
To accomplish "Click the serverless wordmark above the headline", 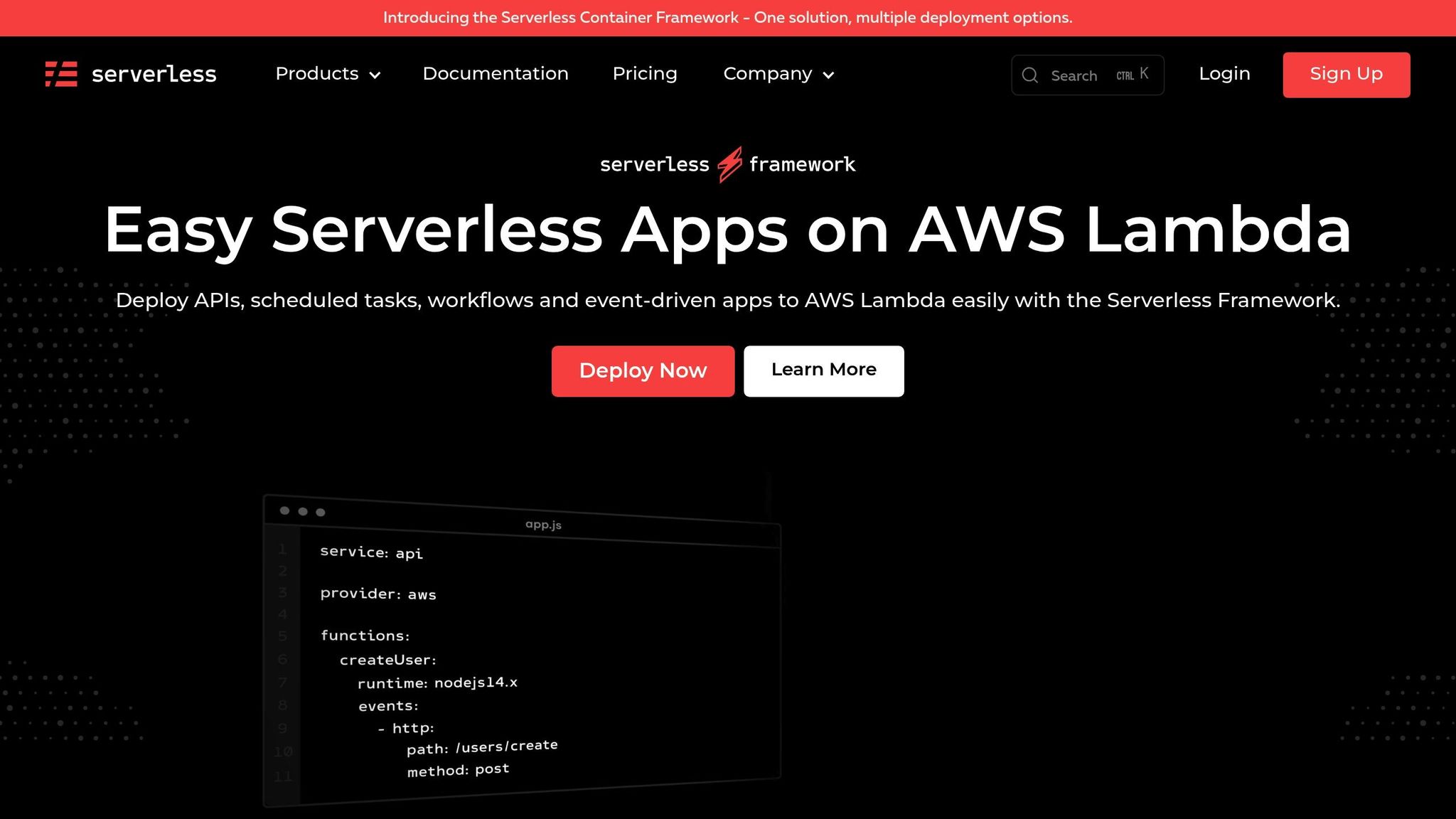I will pos(653,164).
